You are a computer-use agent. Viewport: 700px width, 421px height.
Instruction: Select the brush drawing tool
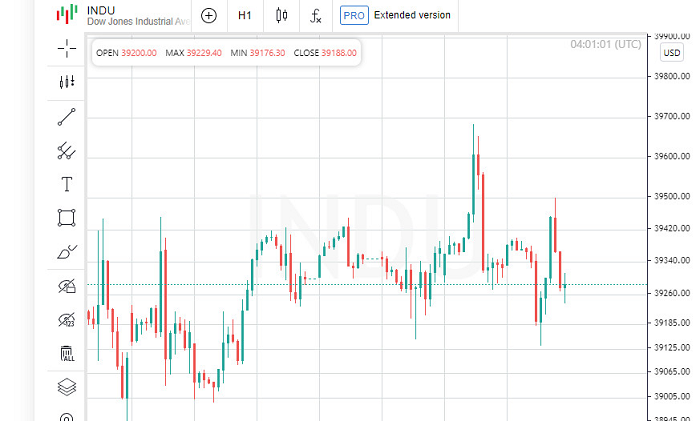(67, 252)
